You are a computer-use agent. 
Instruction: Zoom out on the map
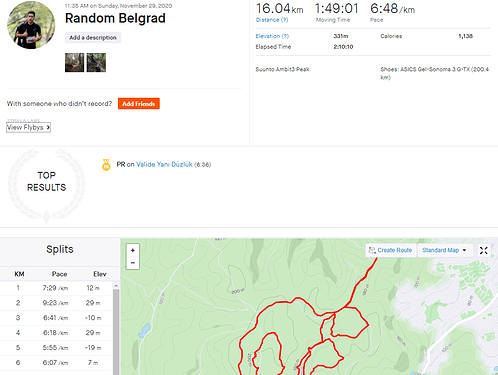(x=133, y=263)
